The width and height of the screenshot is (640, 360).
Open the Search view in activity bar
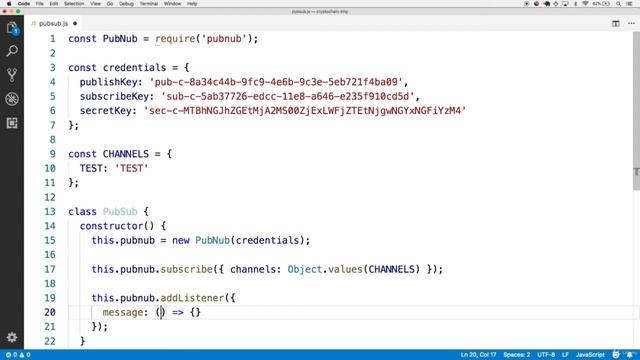[12, 51]
